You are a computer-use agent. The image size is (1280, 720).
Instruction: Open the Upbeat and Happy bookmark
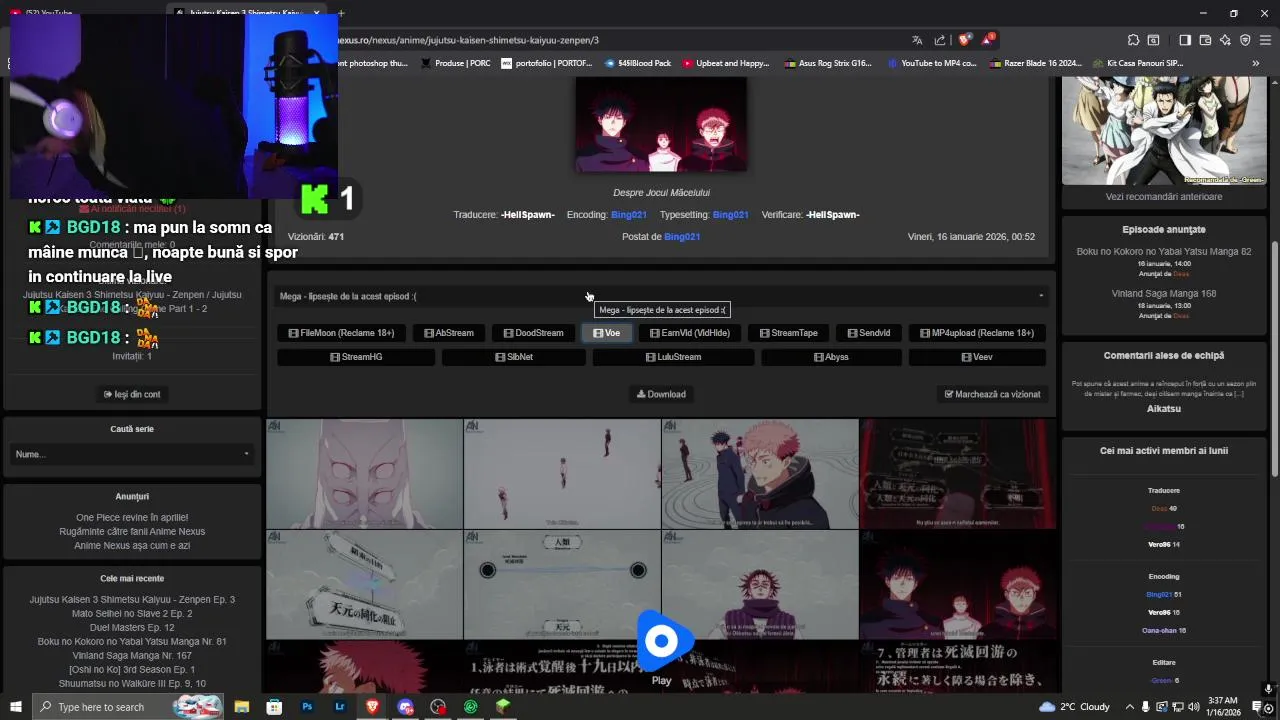pyautogui.click(x=726, y=63)
